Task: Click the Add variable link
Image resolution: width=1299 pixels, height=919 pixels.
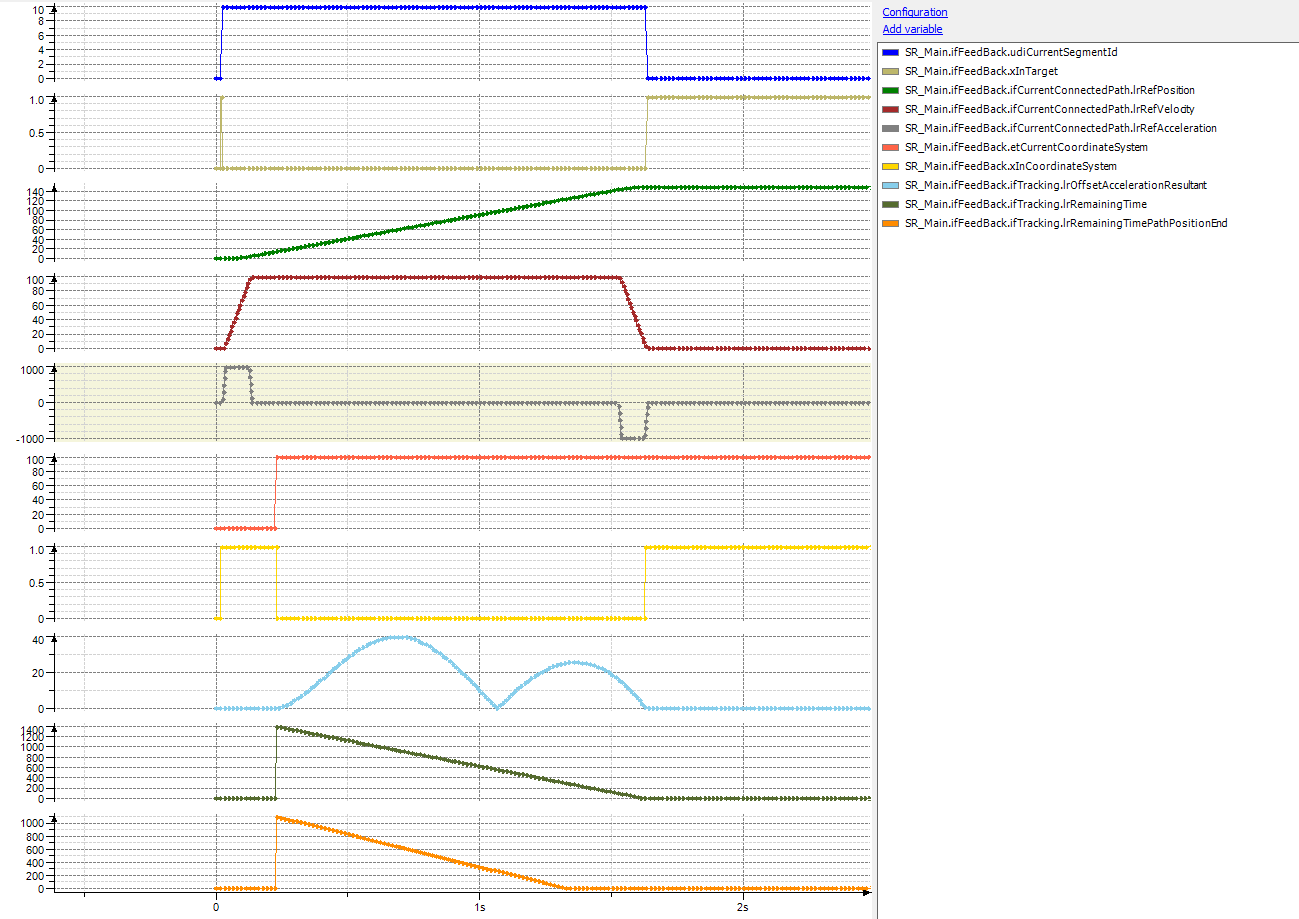Action: pyautogui.click(x=912, y=29)
